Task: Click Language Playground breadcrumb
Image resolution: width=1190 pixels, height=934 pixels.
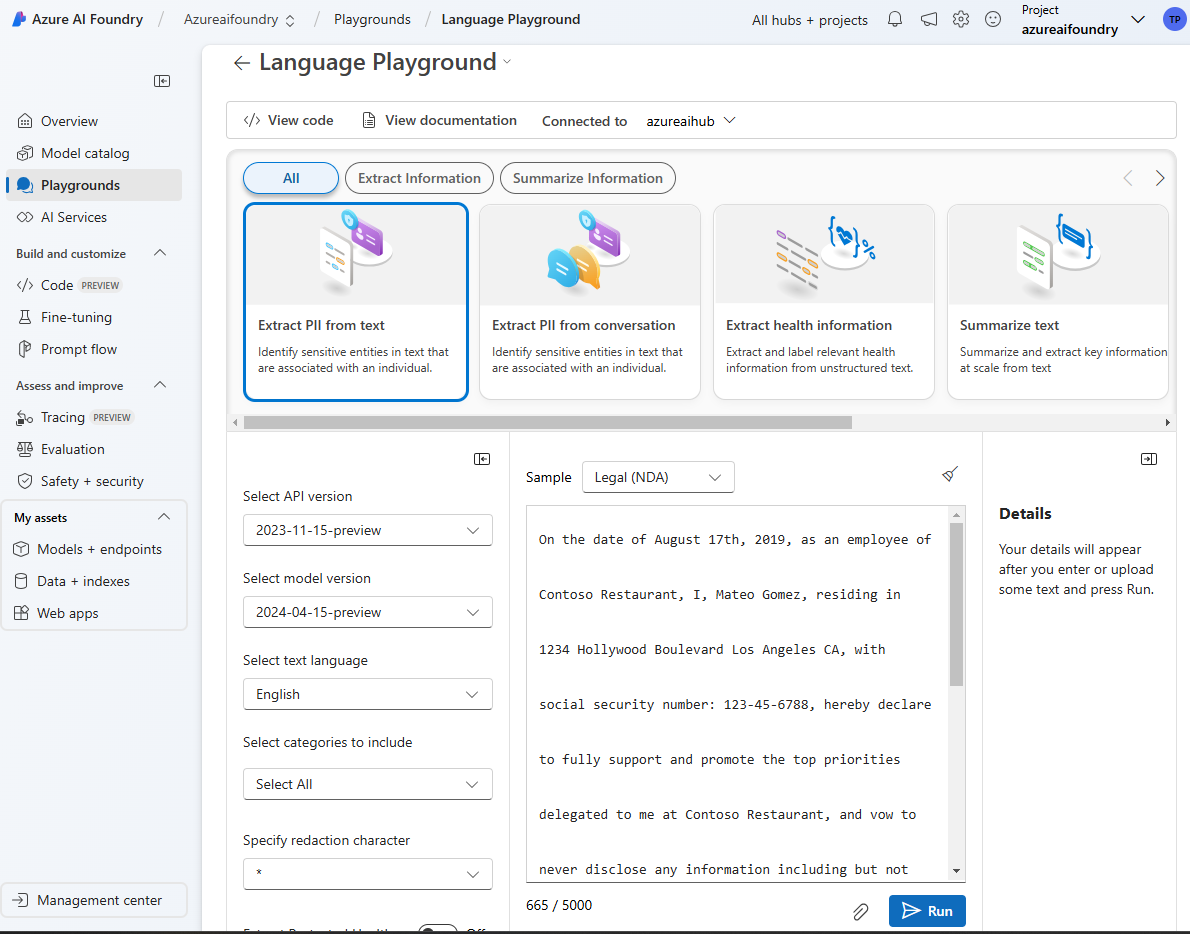Action: pyautogui.click(x=511, y=20)
